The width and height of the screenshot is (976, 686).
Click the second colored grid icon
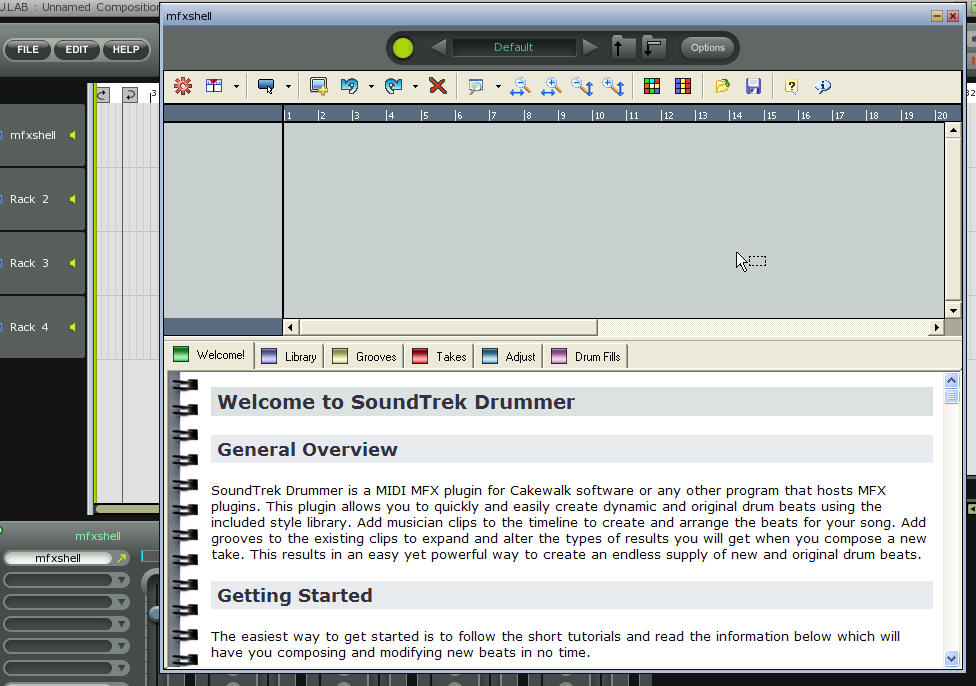click(683, 86)
